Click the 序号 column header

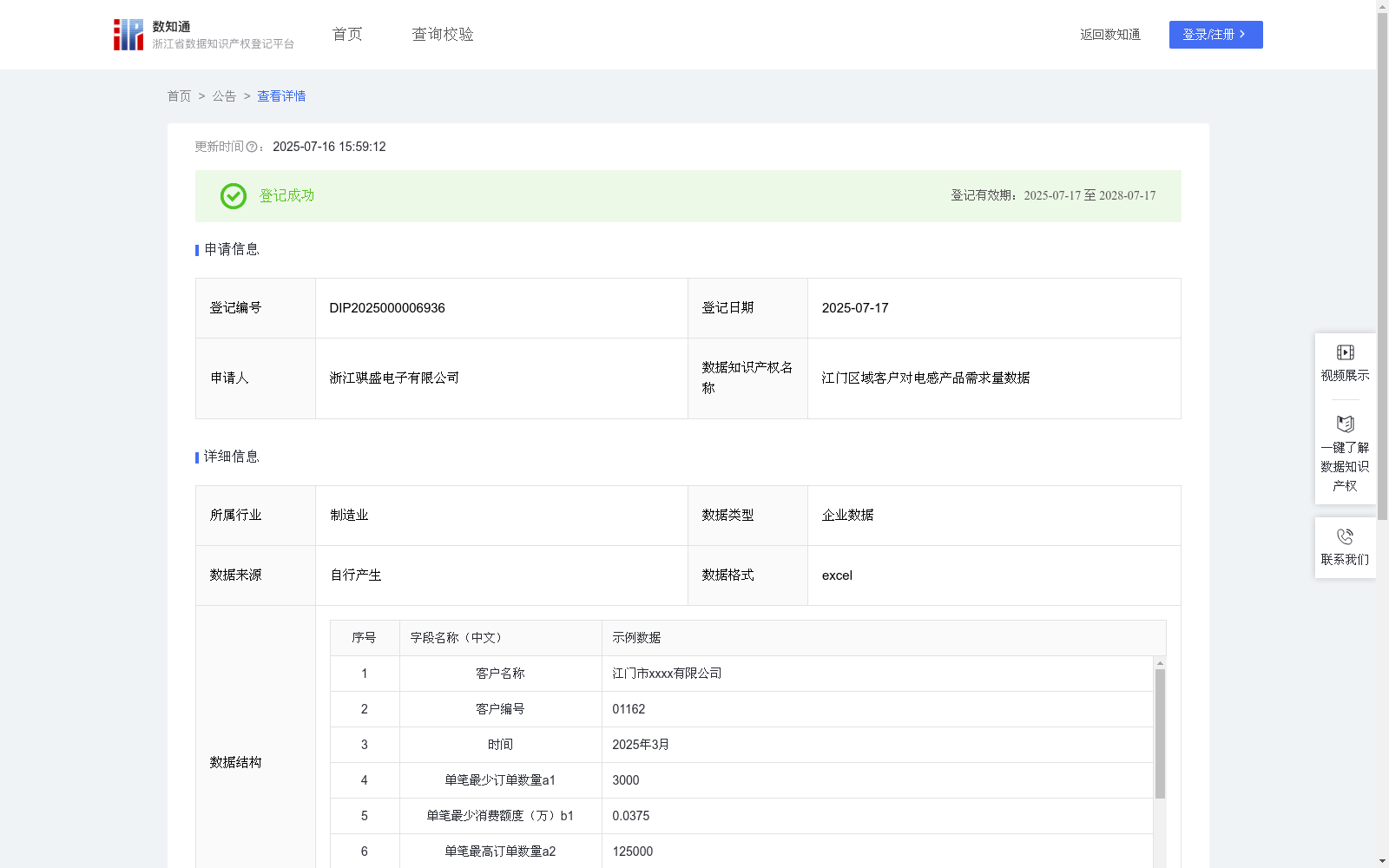(x=364, y=638)
